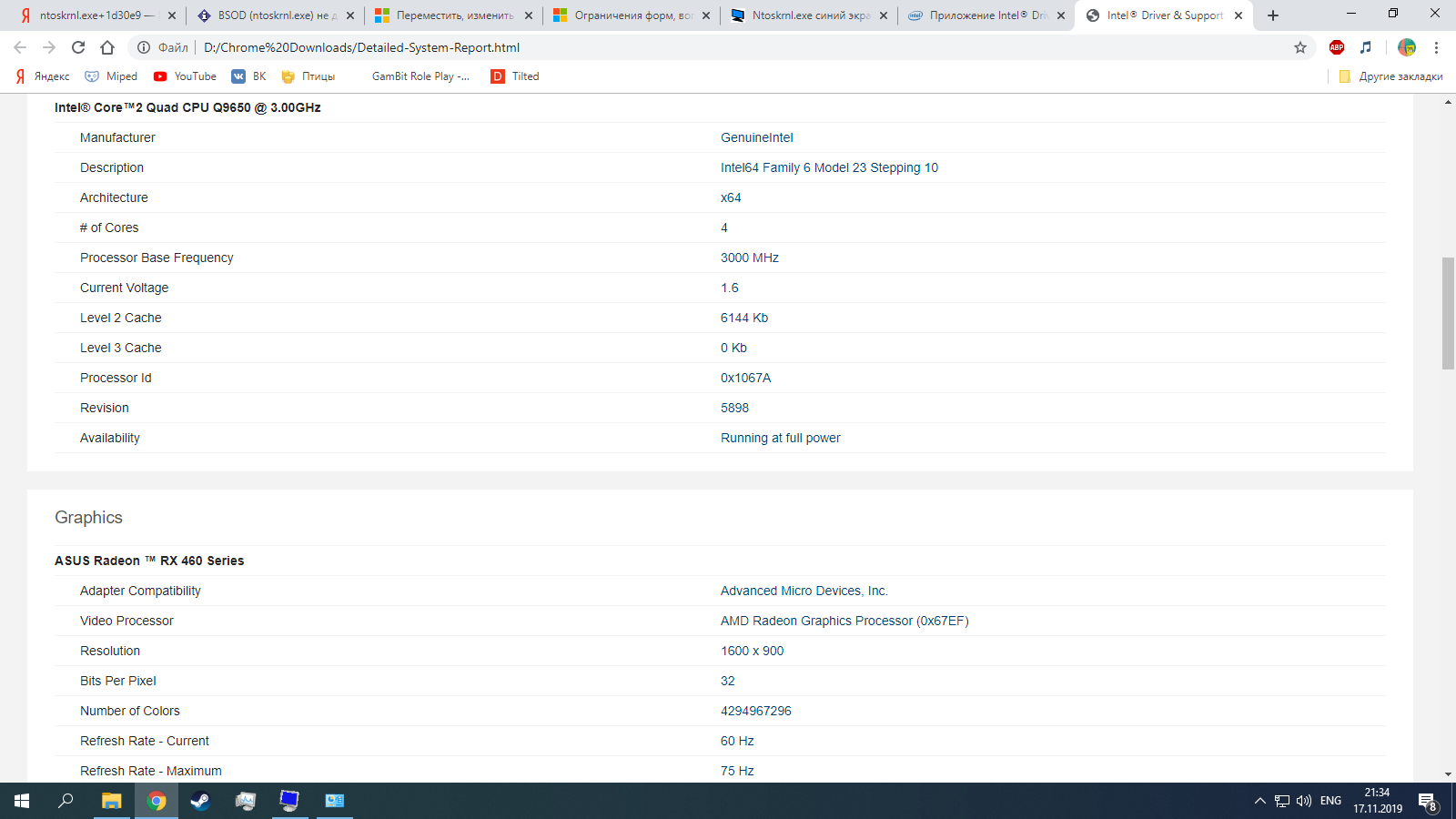Close the Intel Driver & Support tab
Viewport: 1456px width, 819px height.
1239,15
